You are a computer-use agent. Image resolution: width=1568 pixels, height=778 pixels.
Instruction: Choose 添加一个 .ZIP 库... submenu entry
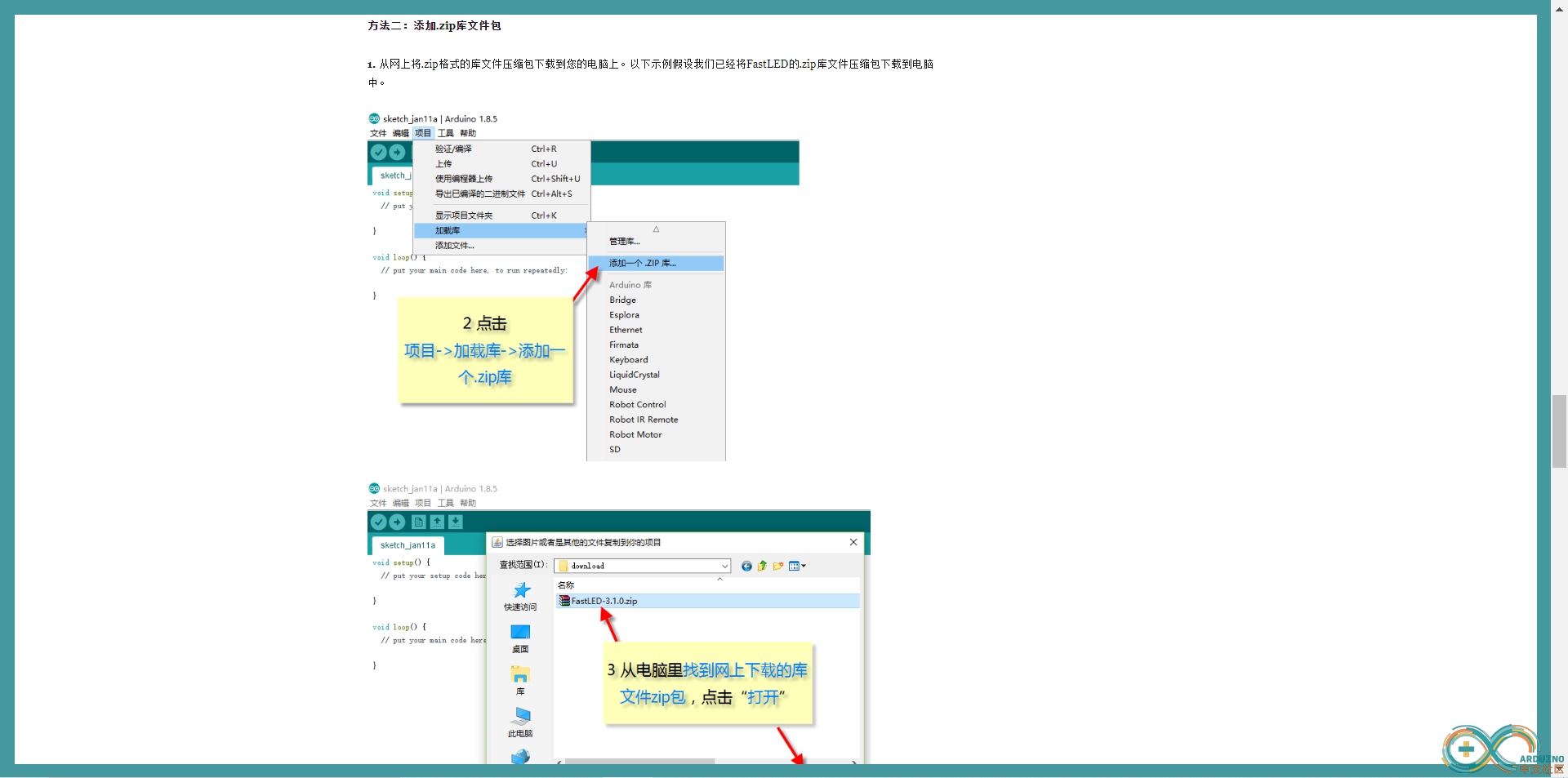coord(656,263)
